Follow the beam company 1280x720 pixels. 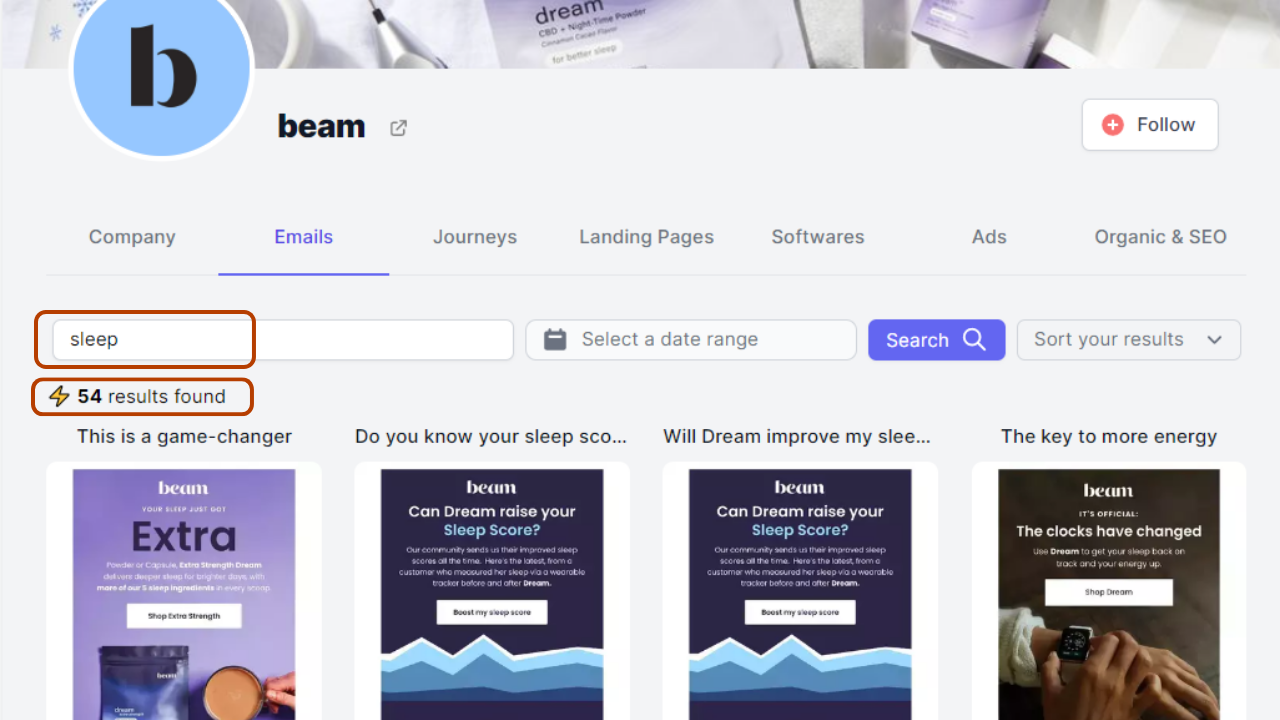point(1150,125)
